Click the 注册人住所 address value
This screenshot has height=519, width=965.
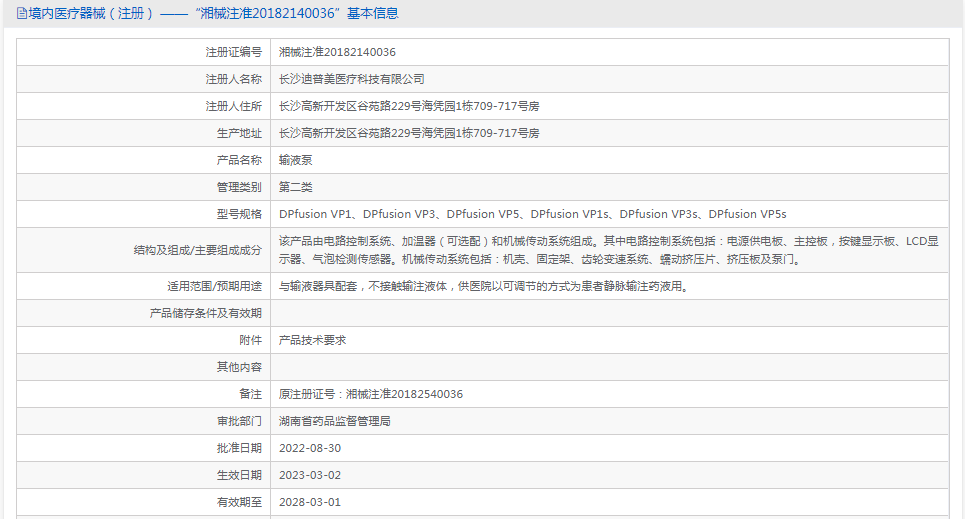(x=408, y=106)
